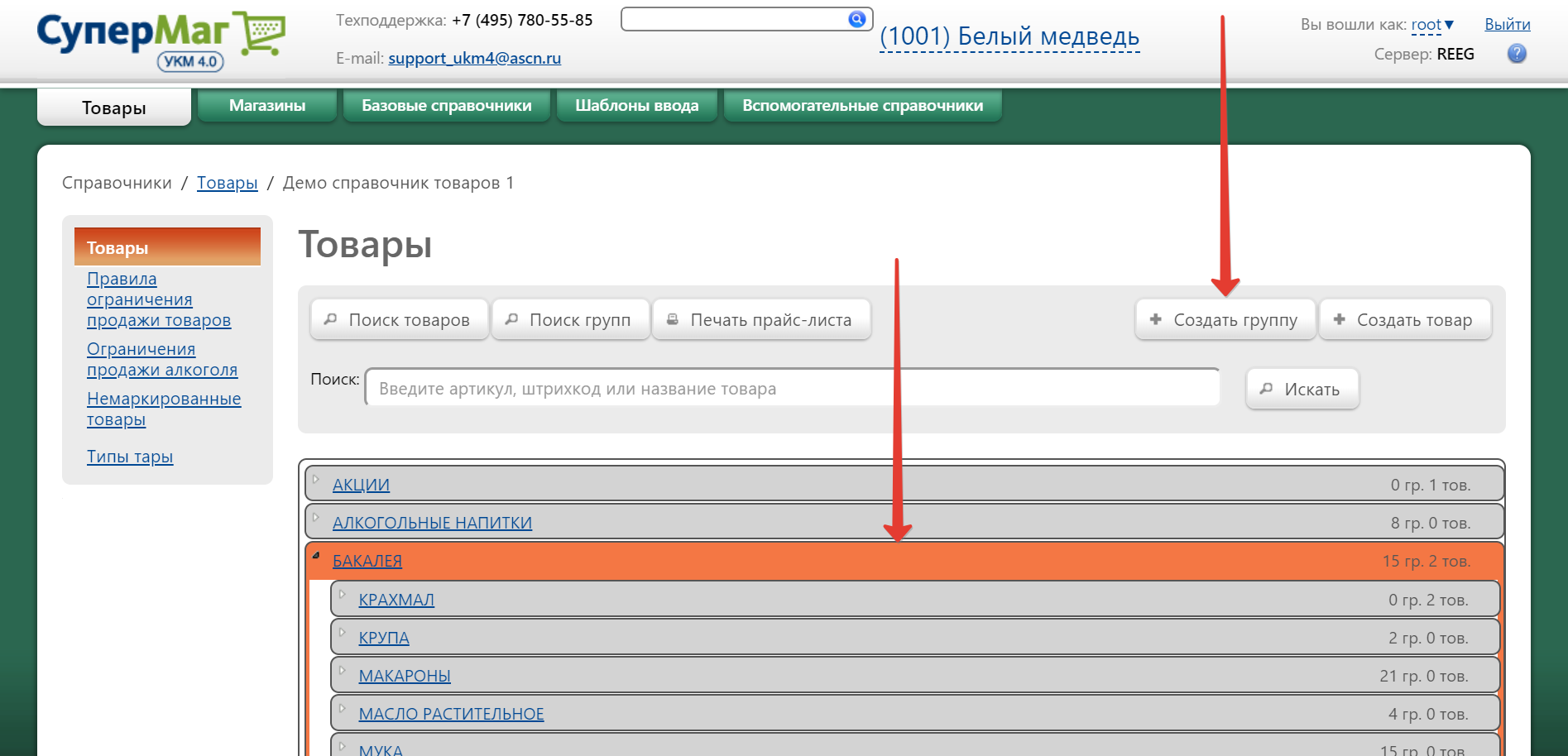Open the МАКАРОНЫ subgroup link
Viewport: 1568px width, 756px height.
405,676
